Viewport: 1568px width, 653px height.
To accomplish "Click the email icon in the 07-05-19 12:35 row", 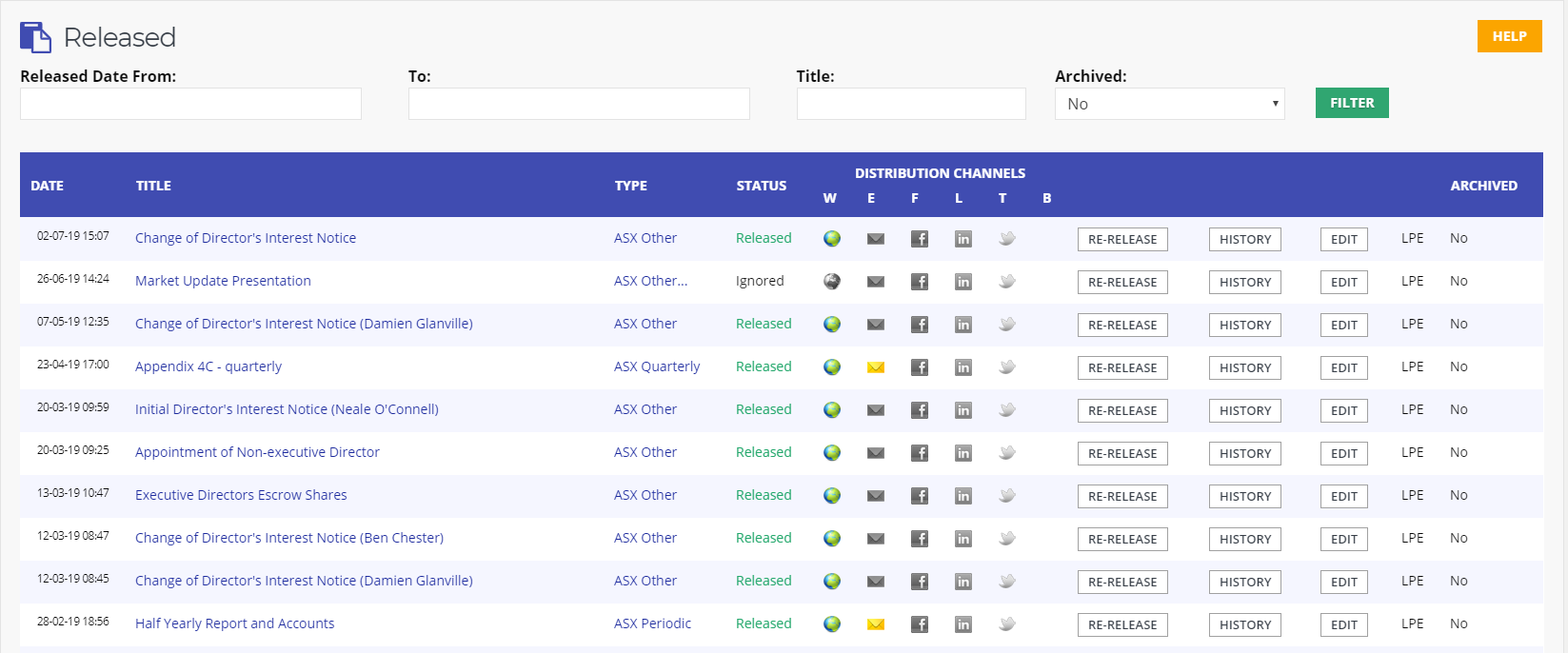I will (x=876, y=325).
